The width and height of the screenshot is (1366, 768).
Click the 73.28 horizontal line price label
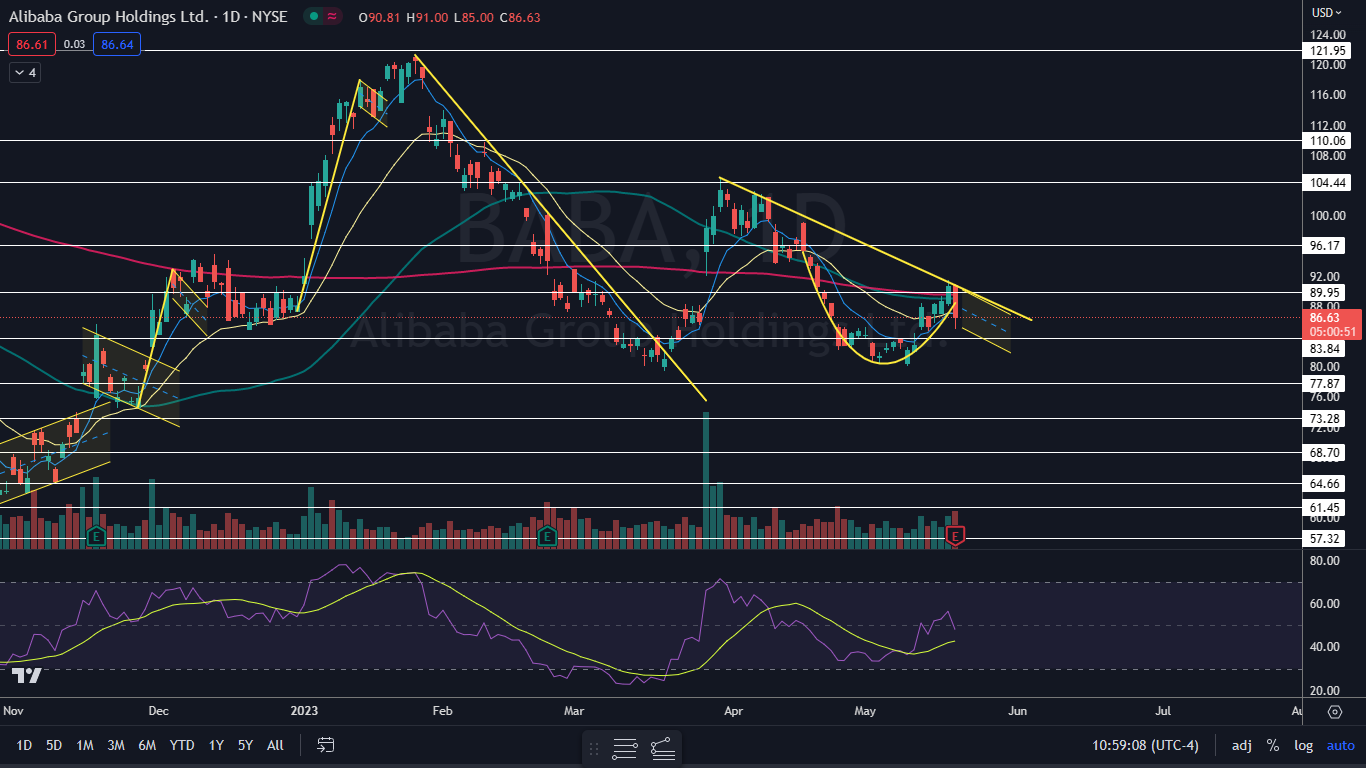[1324, 418]
